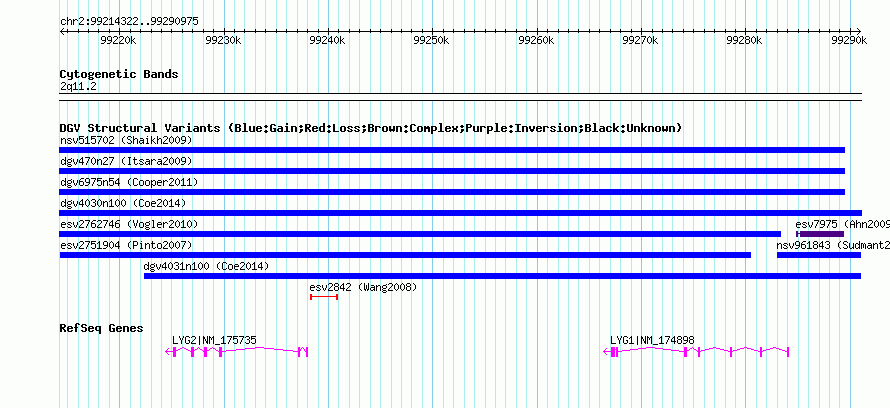Click the dgv4030n100 (Coe2014) label
Viewport: 890px width, 408px height.
coord(123,203)
